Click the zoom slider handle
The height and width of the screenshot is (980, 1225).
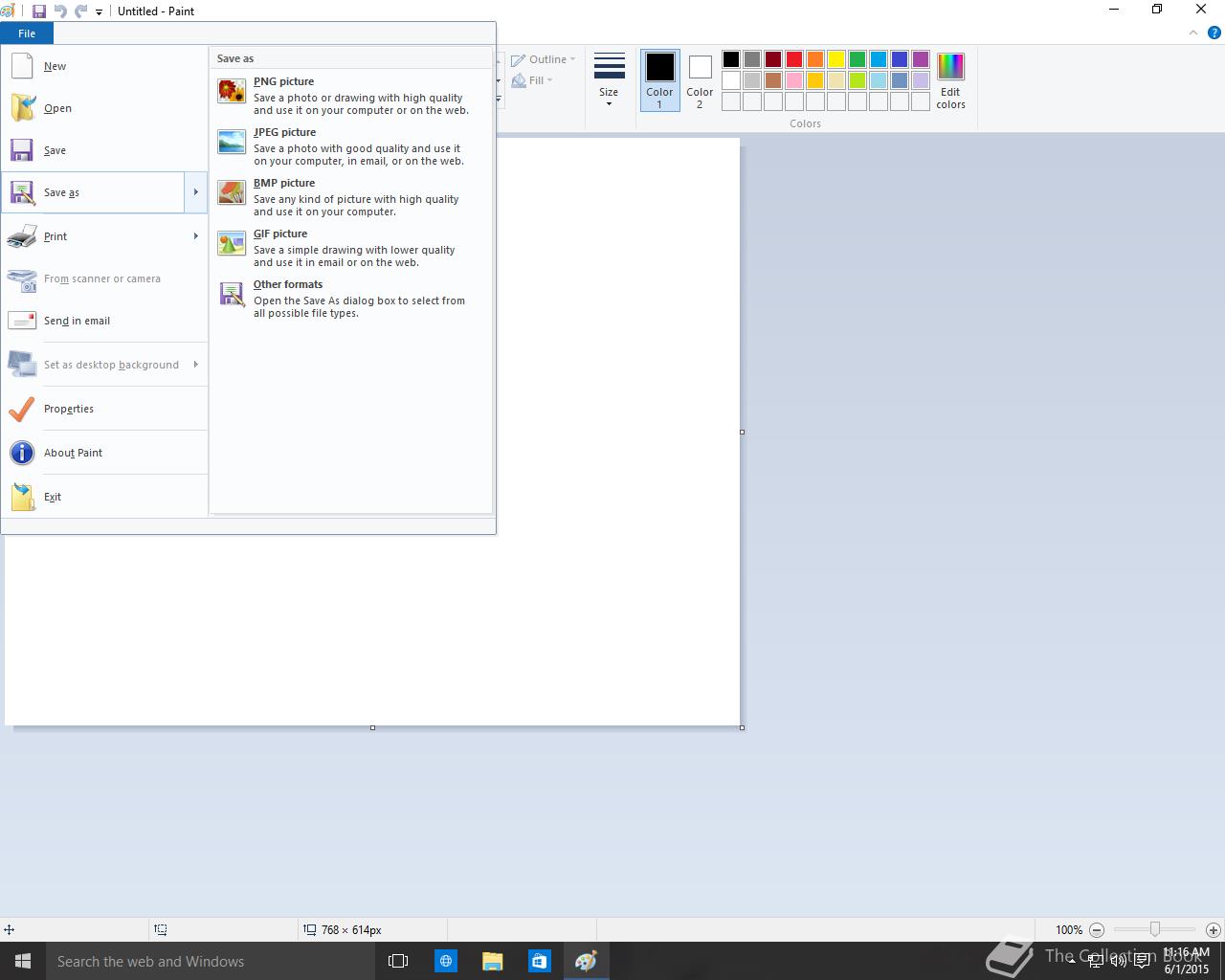[1155, 929]
